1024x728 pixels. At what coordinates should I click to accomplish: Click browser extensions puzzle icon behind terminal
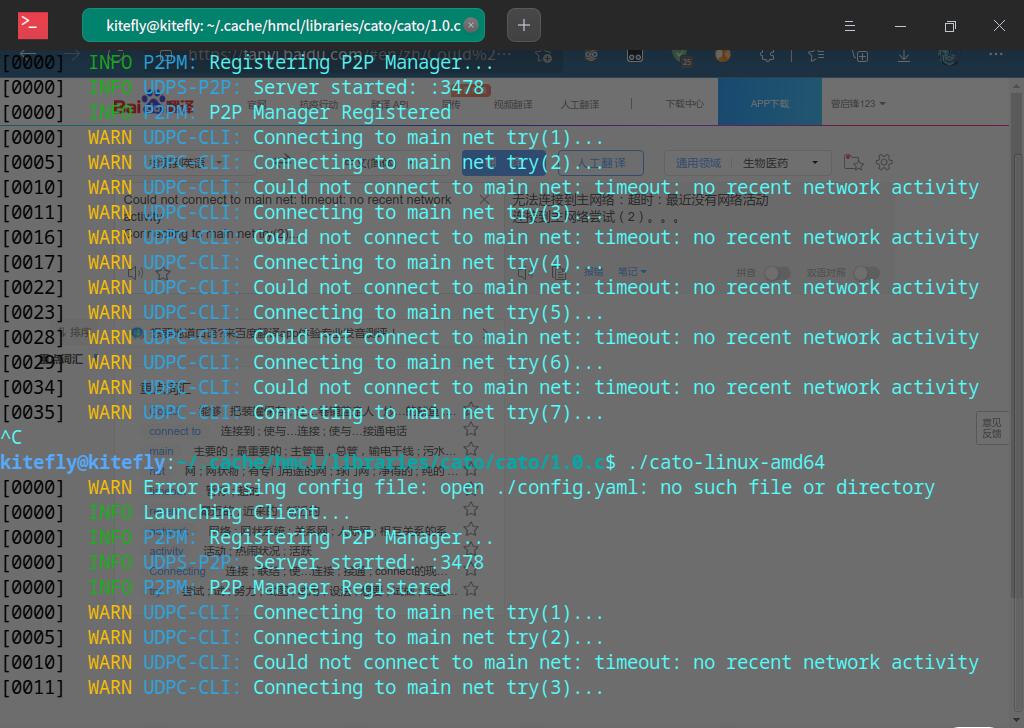(767, 56)
